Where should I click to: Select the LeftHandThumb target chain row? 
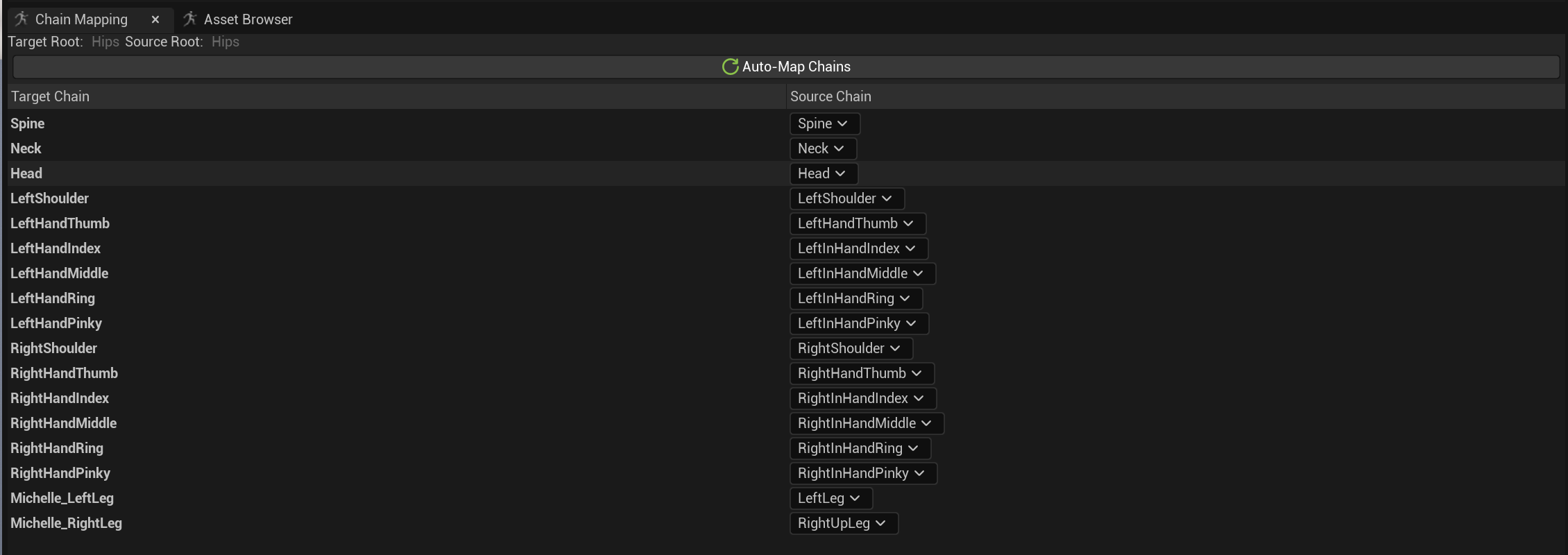[786, 223]
